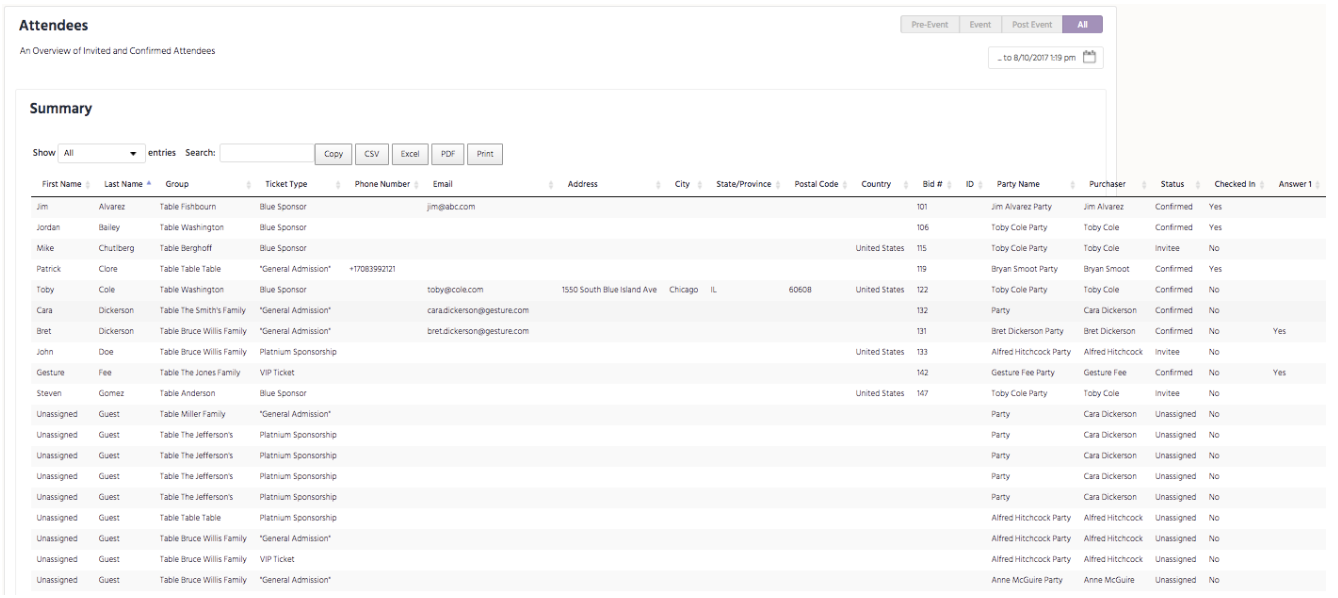The height and width of the screenshot is (598, 1338).
Task: Click Table Fishbourn group cell
Action: tap(188, 207)
